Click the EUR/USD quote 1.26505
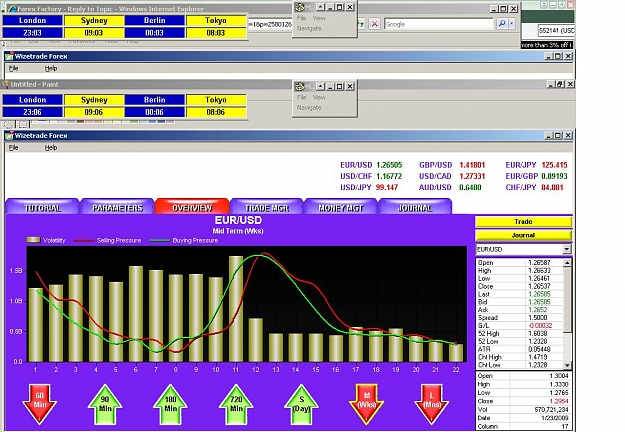625x432 pixels. (x=389, y=165)
